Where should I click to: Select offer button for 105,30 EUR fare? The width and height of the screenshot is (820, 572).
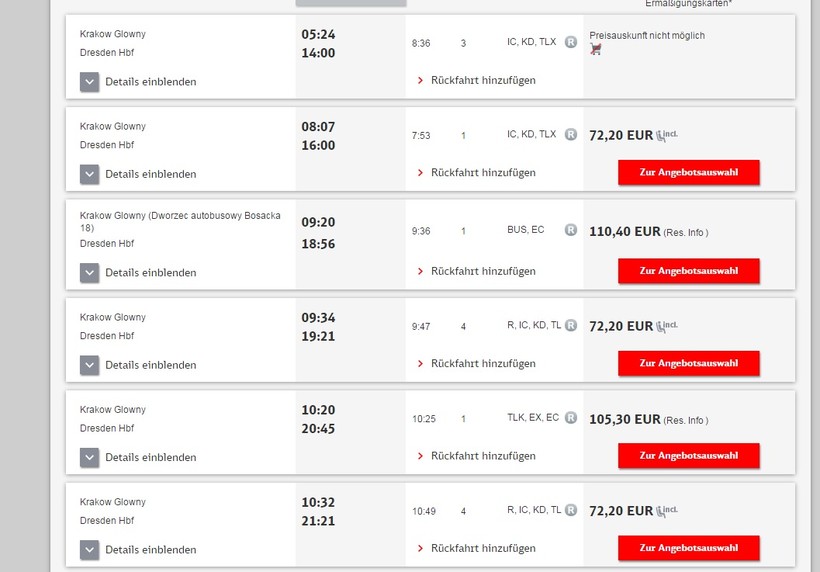689,455
